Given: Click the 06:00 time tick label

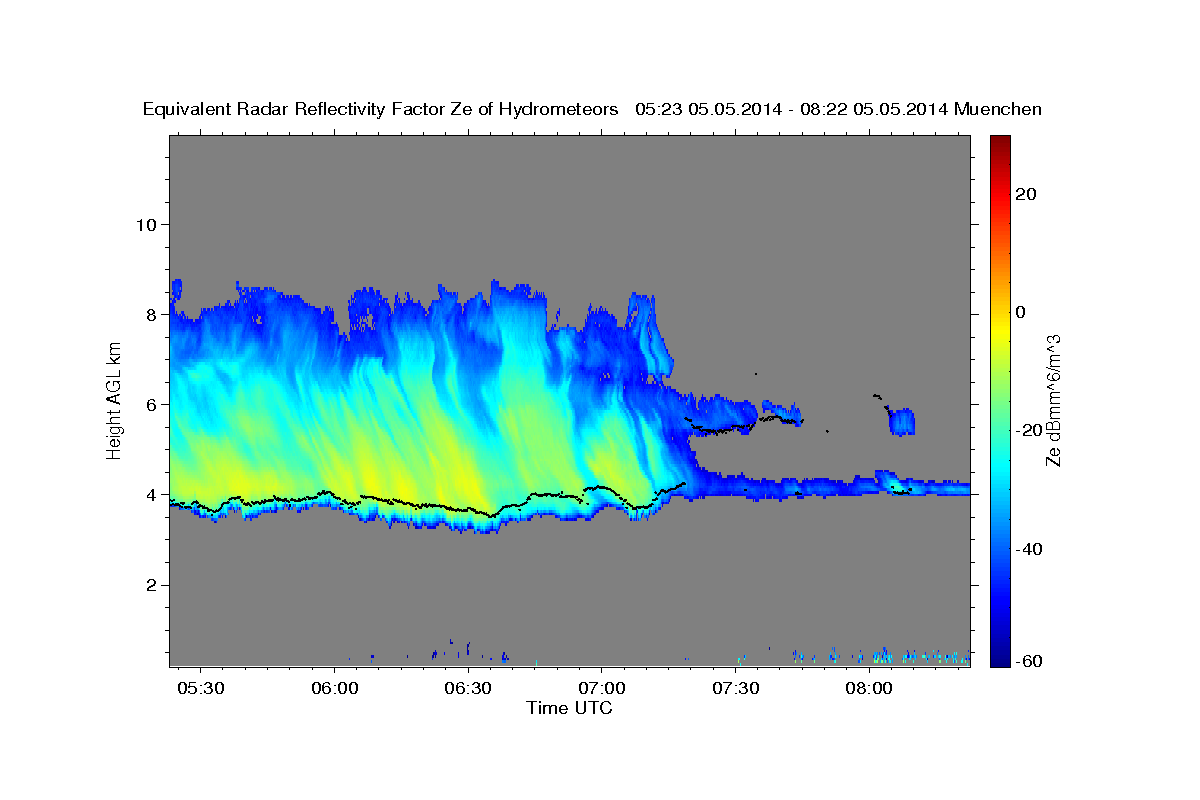Looking at the screenshot, I should click(x=334, y=689).
